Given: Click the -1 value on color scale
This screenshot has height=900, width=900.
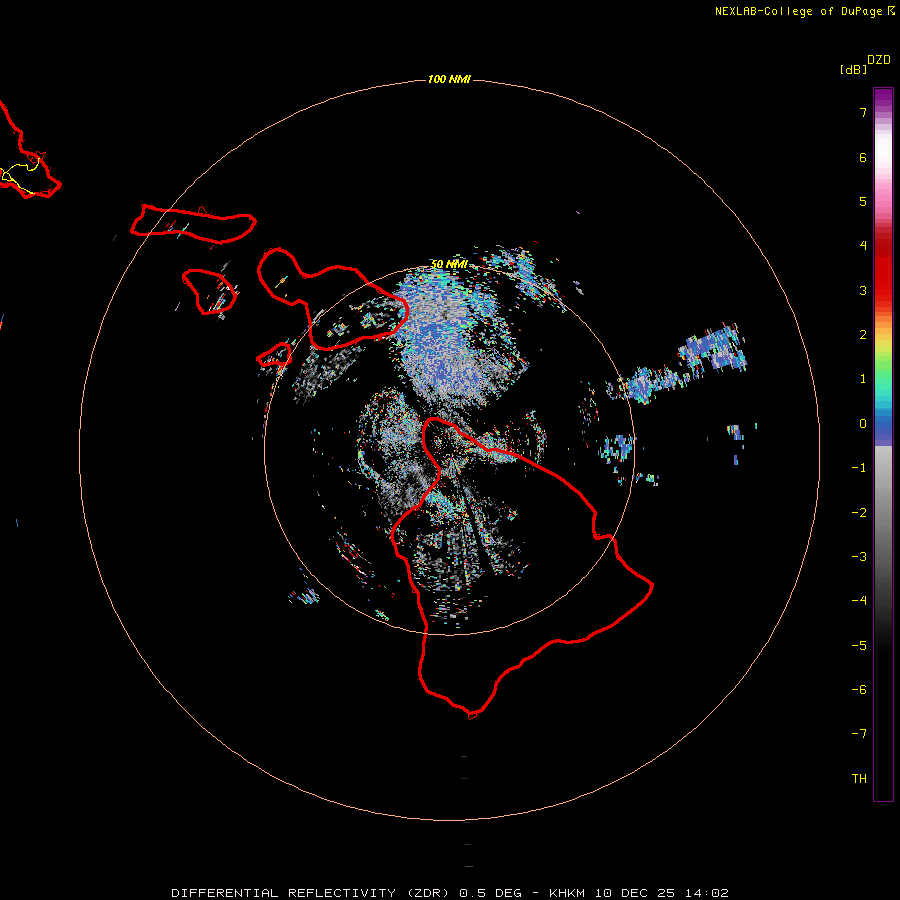Looking at the screenshot, I should pos(859,468).
